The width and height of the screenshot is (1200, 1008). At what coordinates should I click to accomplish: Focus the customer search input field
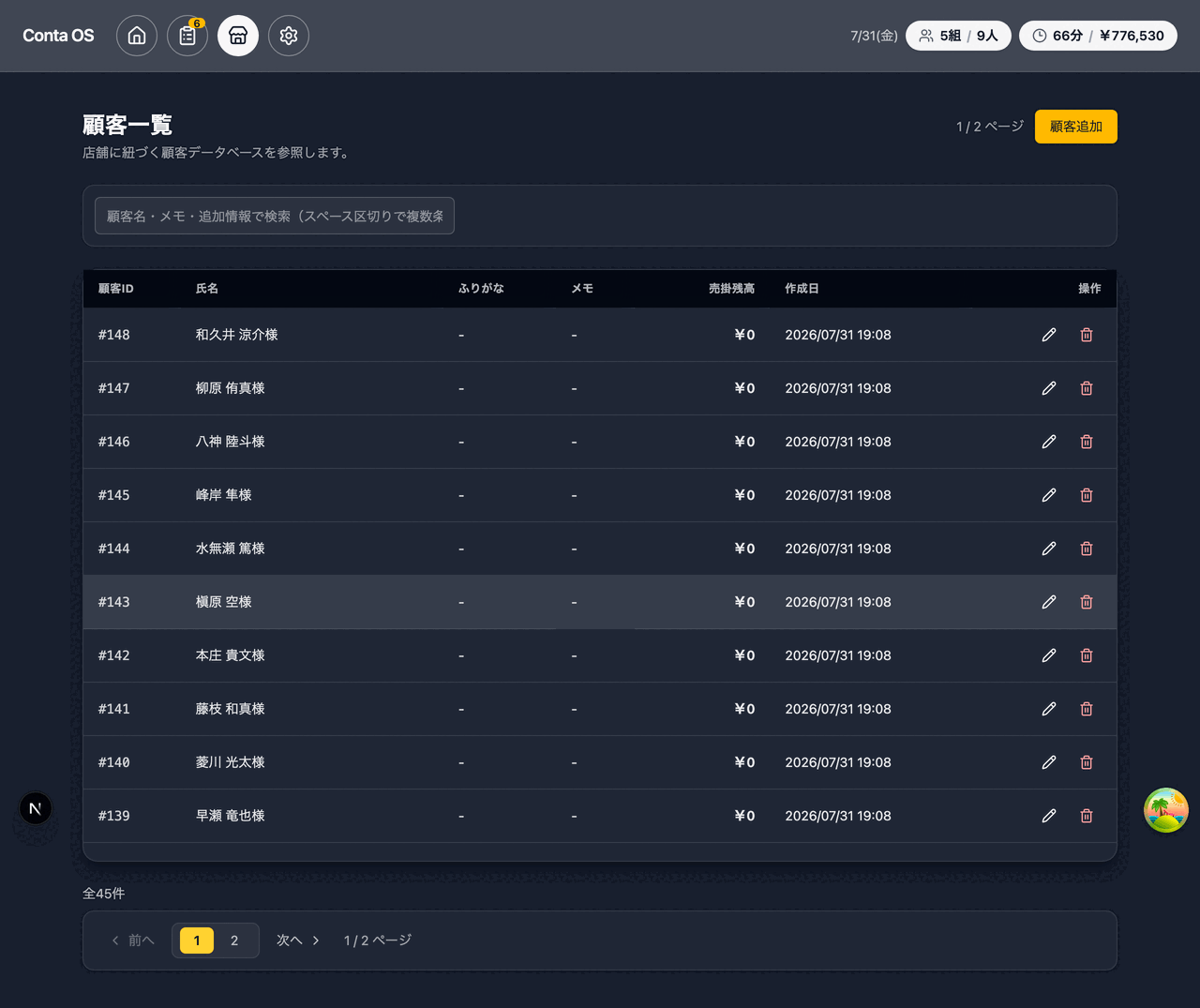tap(275, 216)
